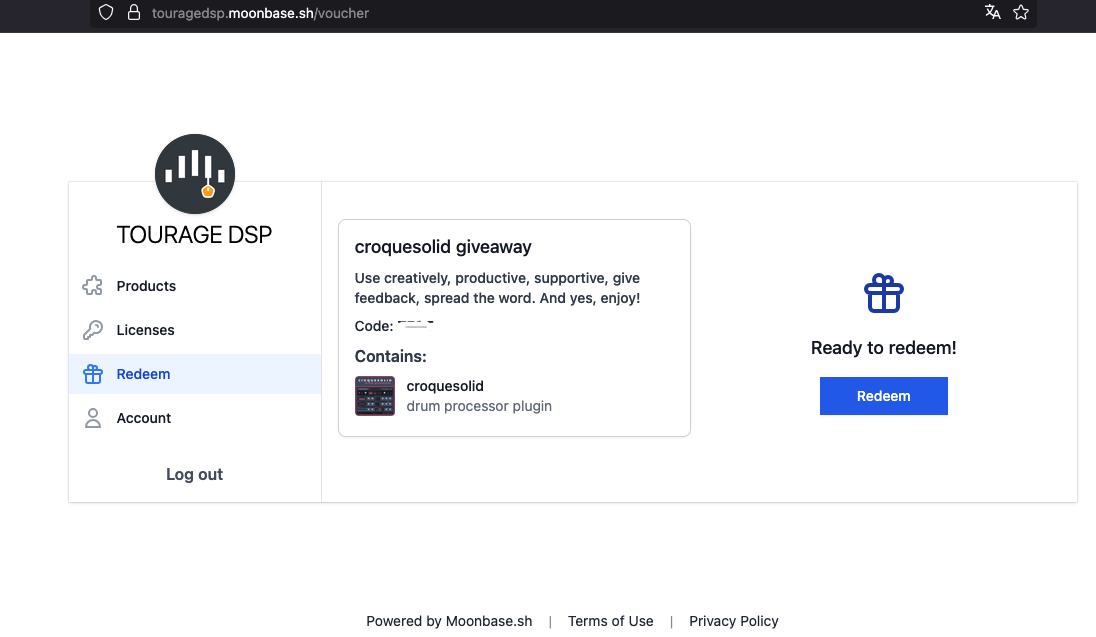Click the large blue gift icon

point(883,294)
